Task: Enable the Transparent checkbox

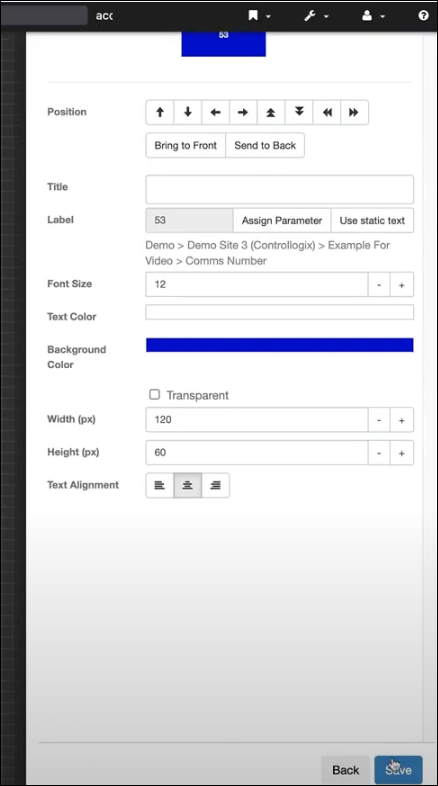Action: coord(154,395)
